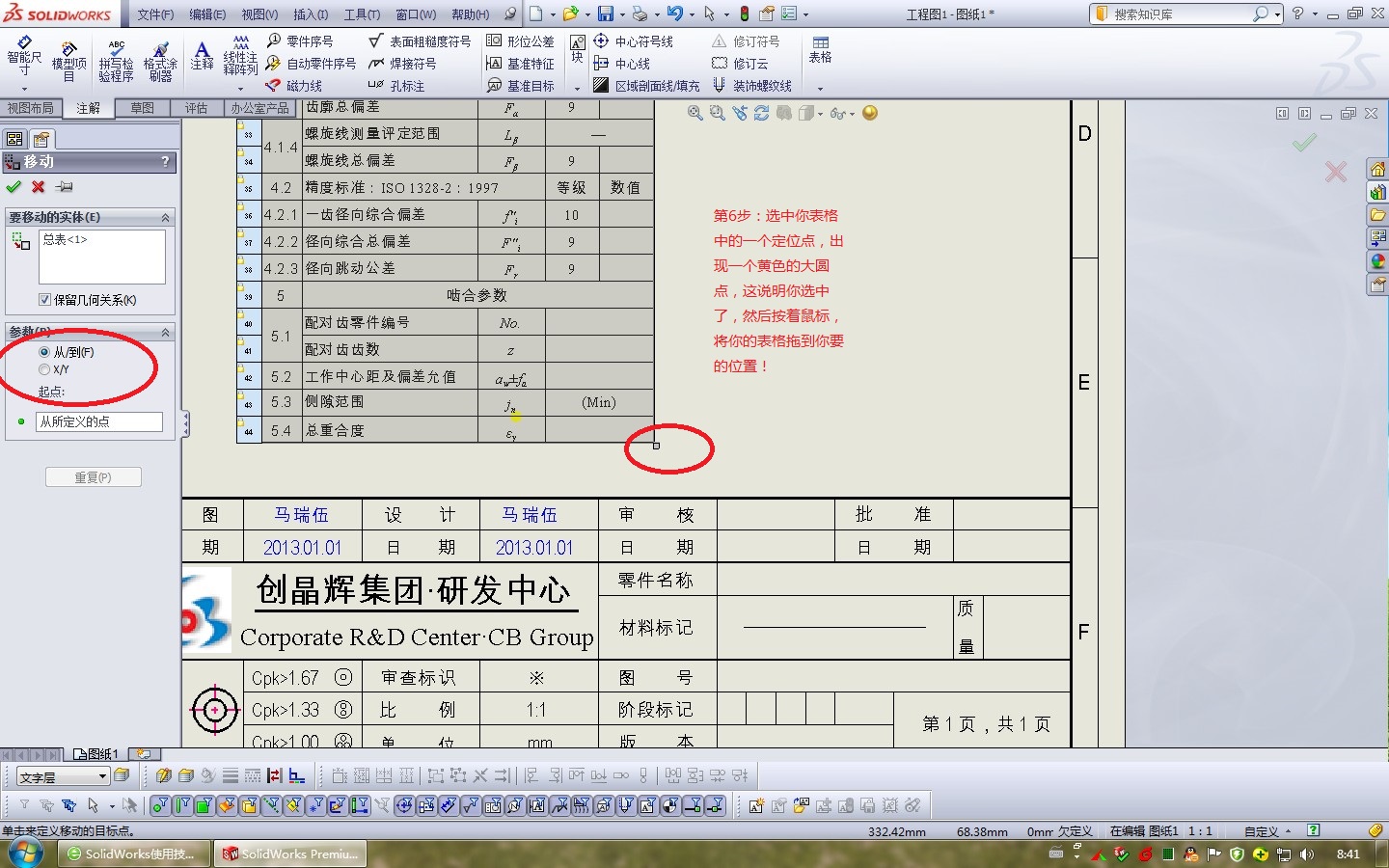This screenshot has width=1389, height=868.
Task: Click the rebuild traffic light icon
Action: 745,14
